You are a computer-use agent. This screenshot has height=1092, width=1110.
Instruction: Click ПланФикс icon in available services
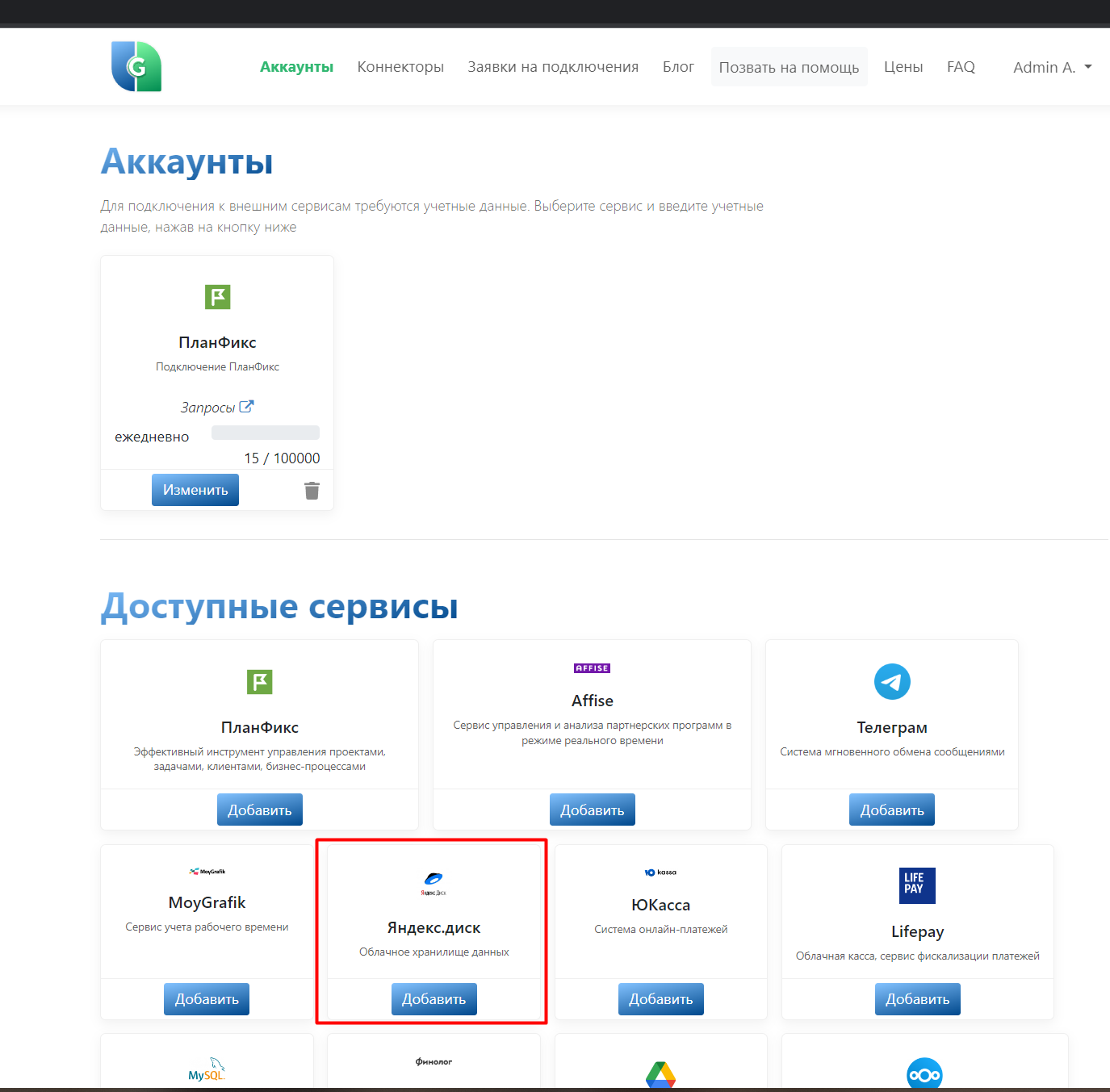tap(259, 682)
